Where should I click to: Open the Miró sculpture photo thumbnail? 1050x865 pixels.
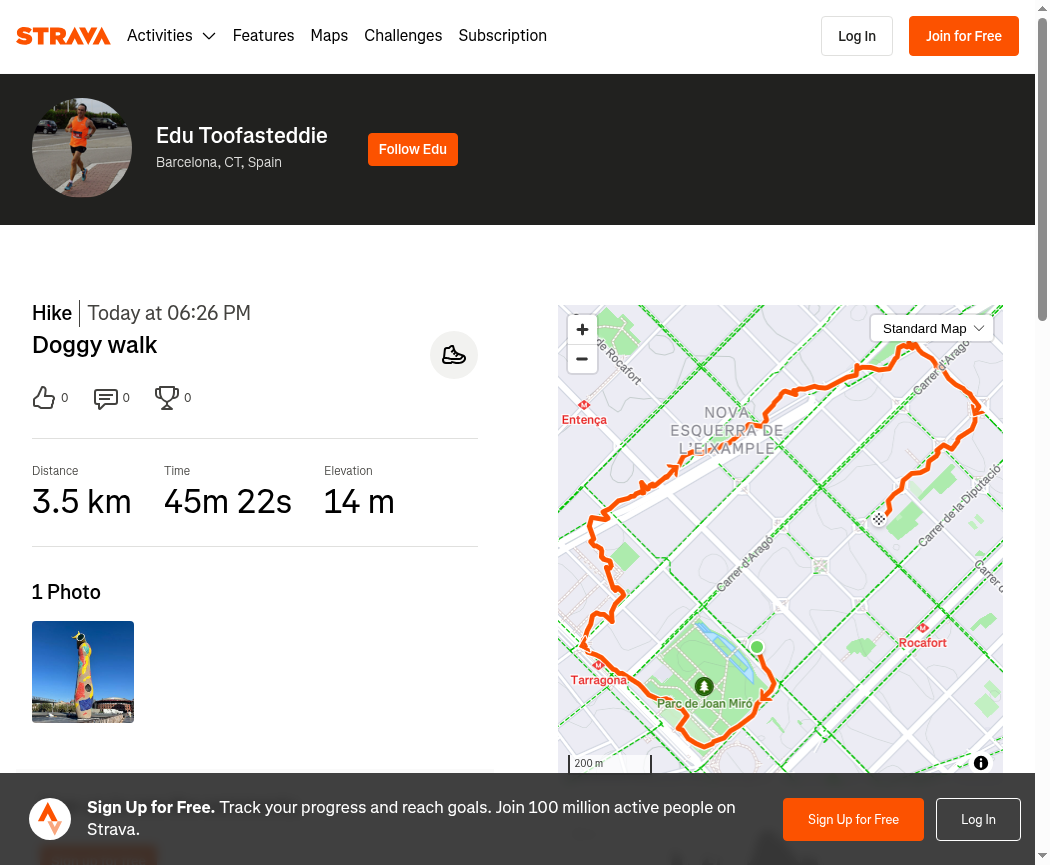(83, 672)
